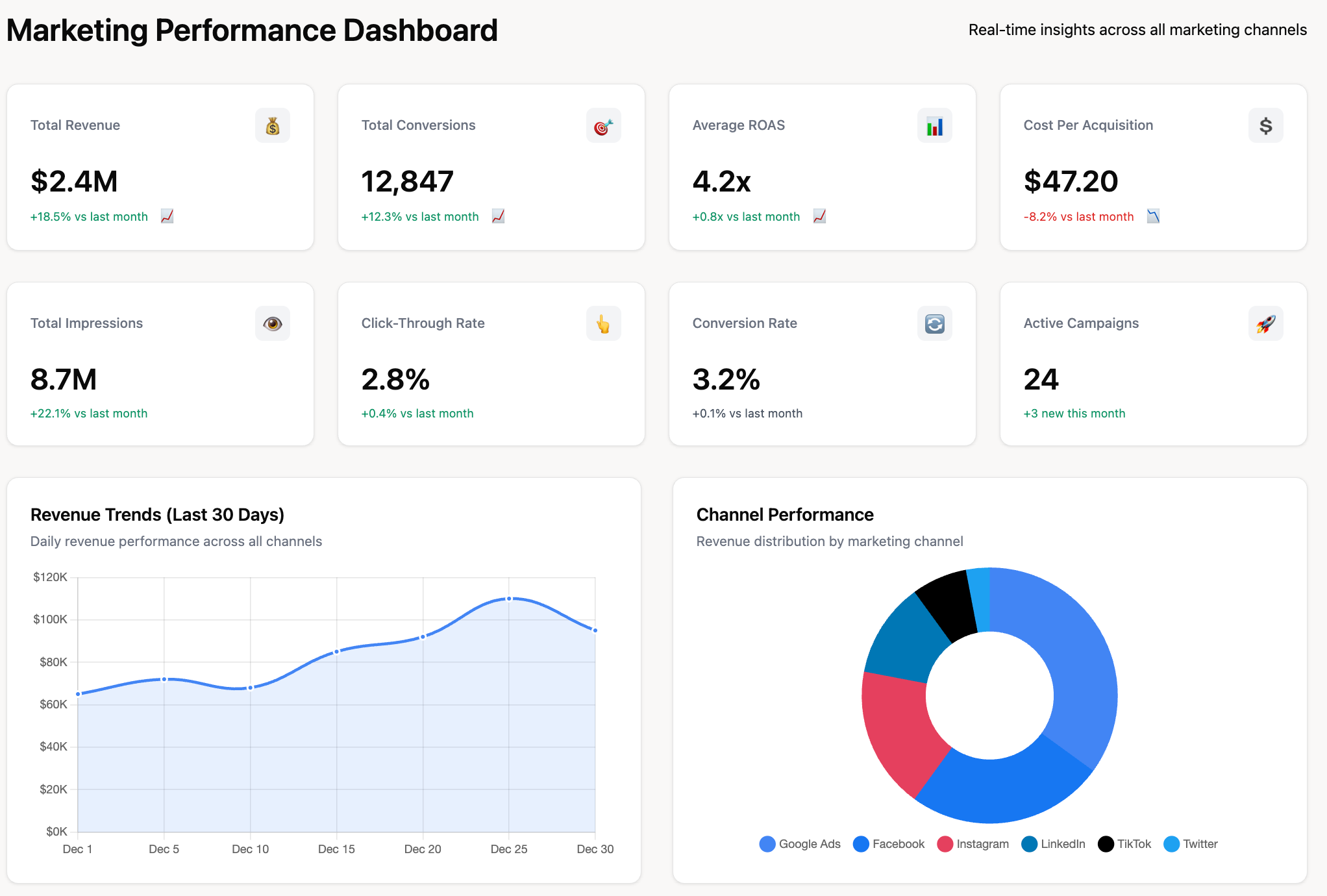Click the refresh arrows icon on Conversion Rate
This screenshot has height=896, width=1327.
click(934, 323)
